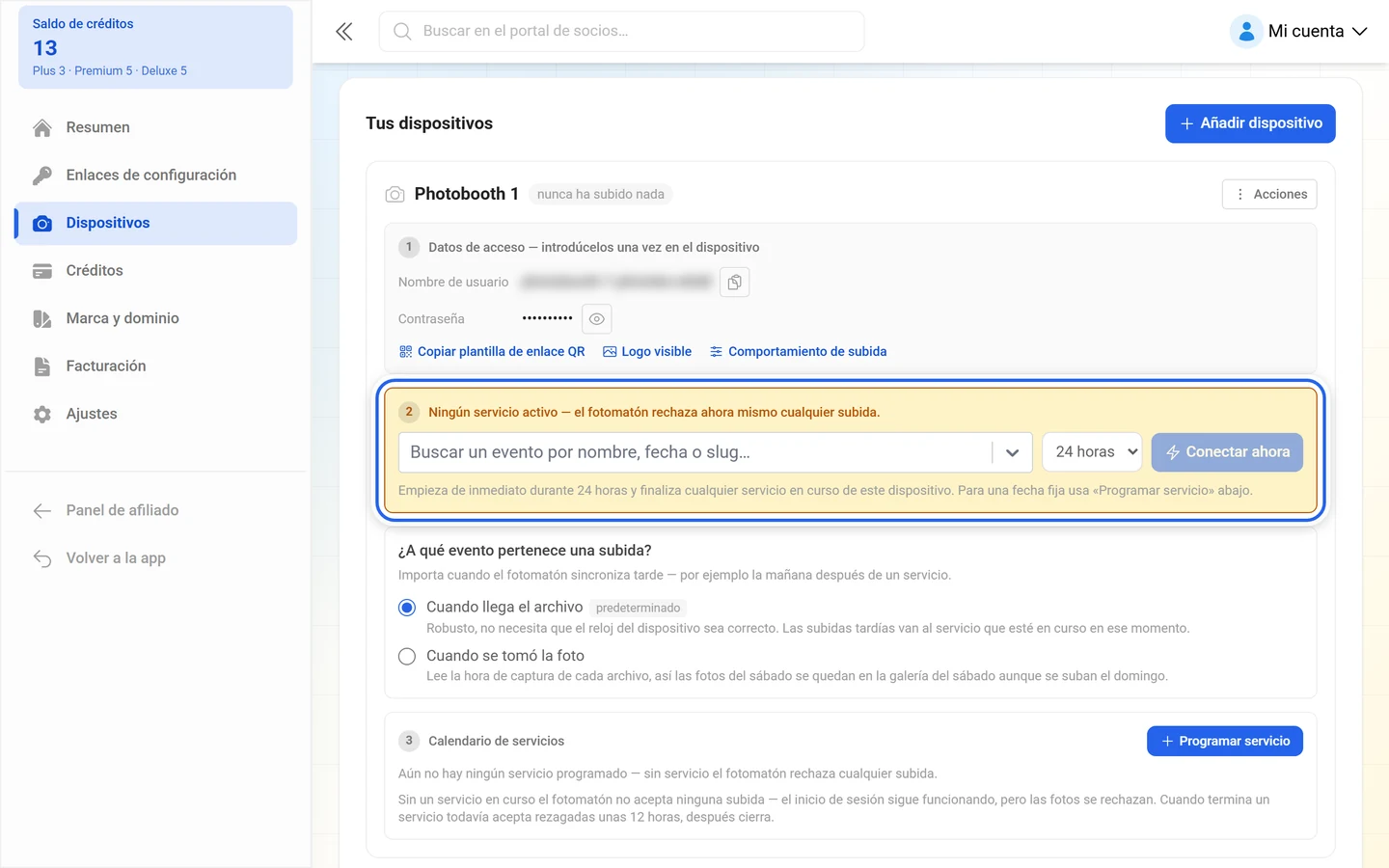This screenshot has height=868, width=1389.
Task: Open the Créditos section
Action: point(155,271)
